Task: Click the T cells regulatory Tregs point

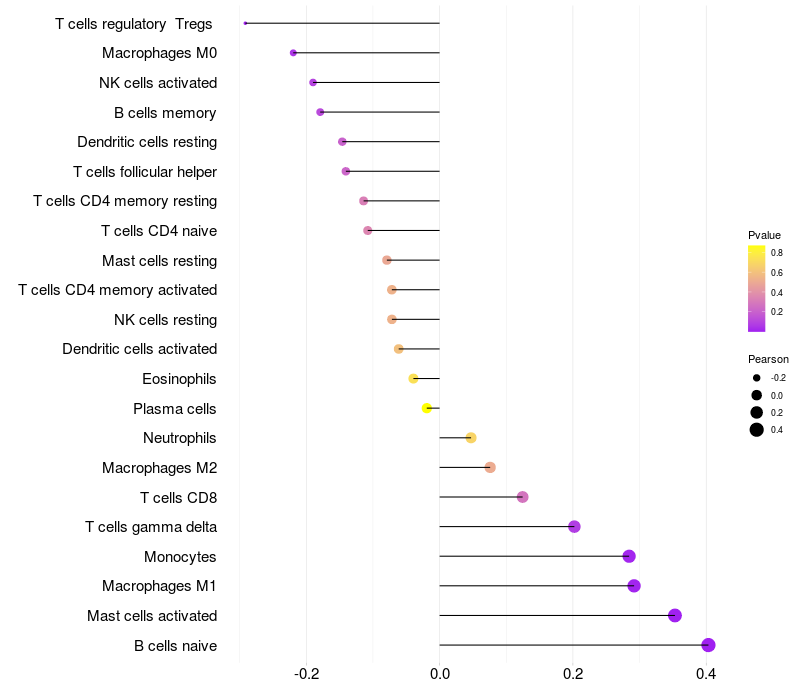Action: tap(245, 23)
